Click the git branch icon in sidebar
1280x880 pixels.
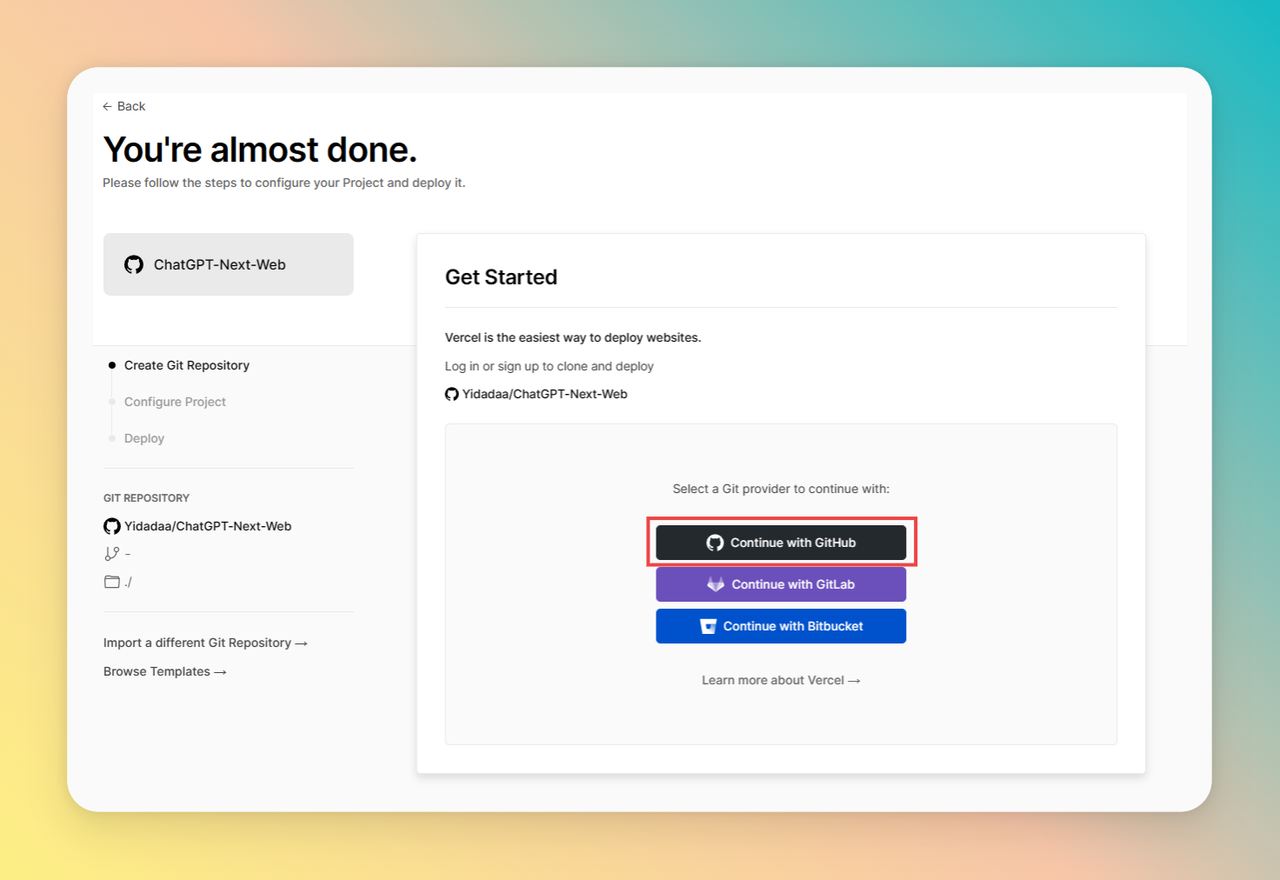112,554
